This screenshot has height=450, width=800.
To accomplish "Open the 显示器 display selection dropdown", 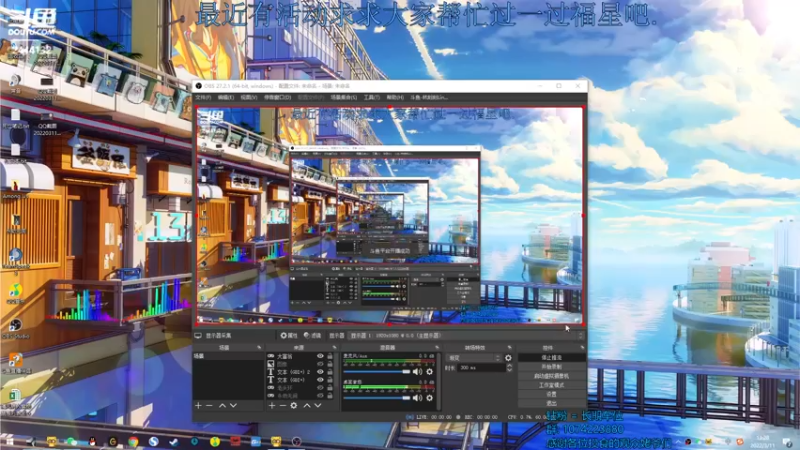I will (466, 336).
